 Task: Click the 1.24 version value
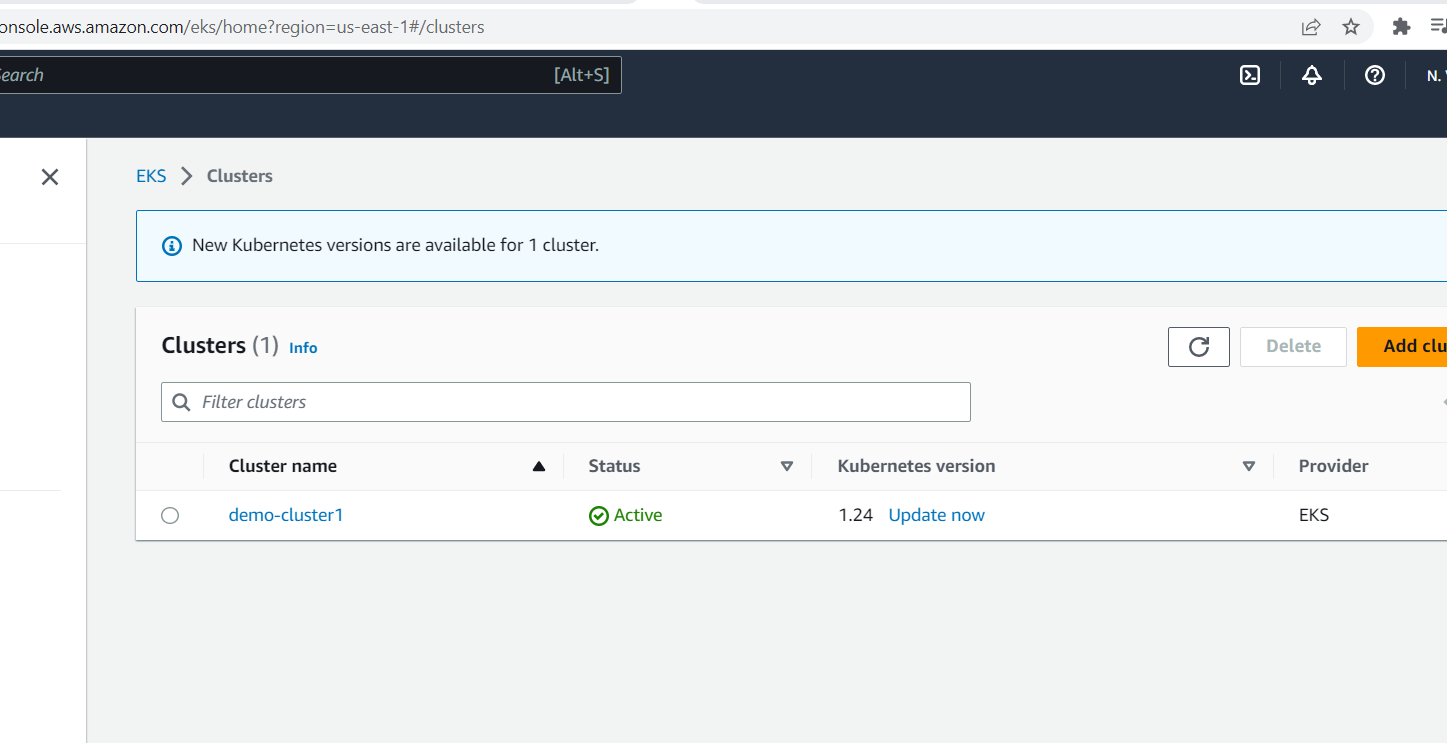pyautogui.click(x=856, y=515)
